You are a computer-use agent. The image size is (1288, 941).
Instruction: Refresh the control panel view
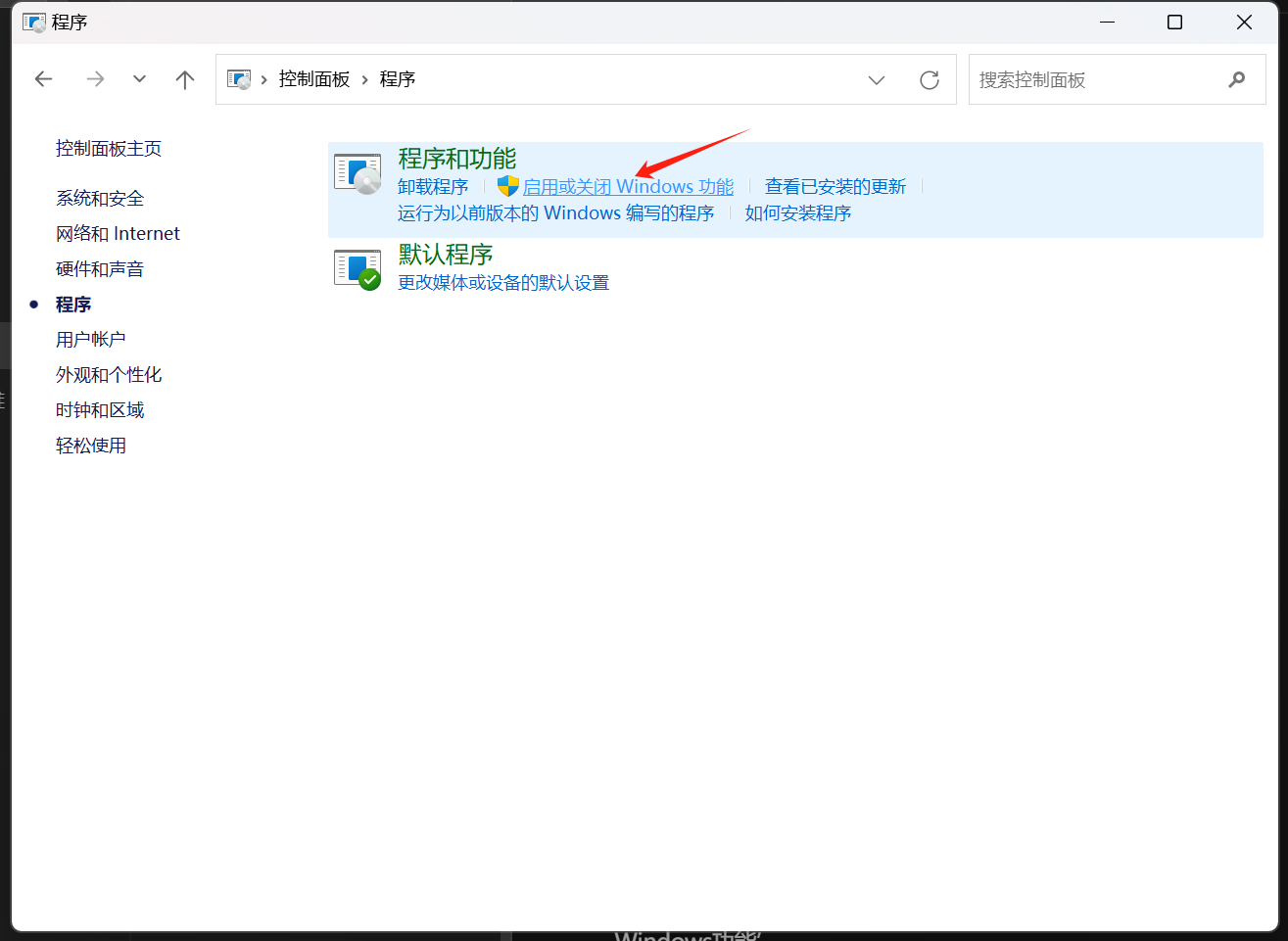pos(930,80)
